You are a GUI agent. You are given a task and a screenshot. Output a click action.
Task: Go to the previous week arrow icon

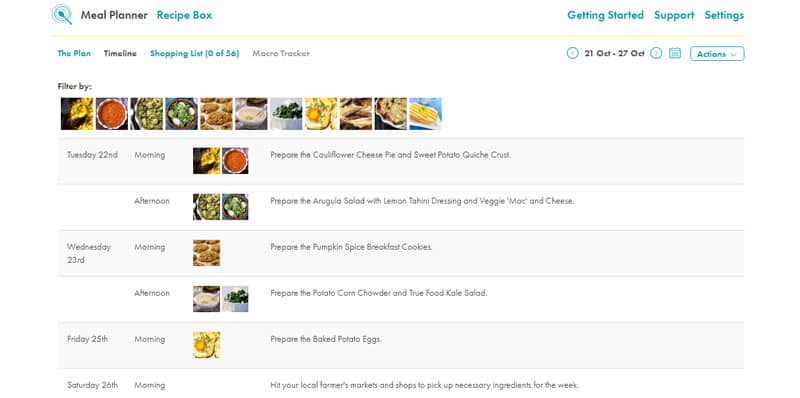click(572, 53)
